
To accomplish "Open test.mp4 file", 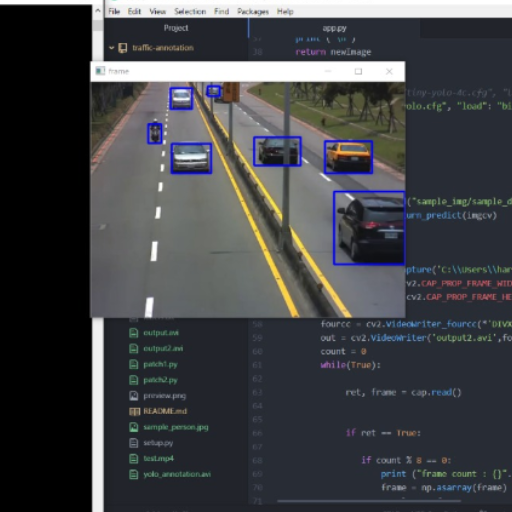I will [x=159, y=459].
